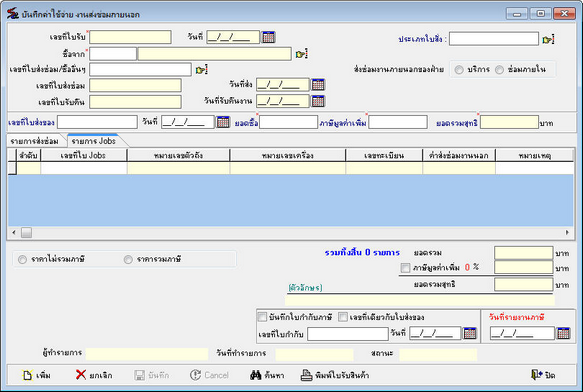Check บันทึกใบกำกับภาษี checkbox

(262, 317)
